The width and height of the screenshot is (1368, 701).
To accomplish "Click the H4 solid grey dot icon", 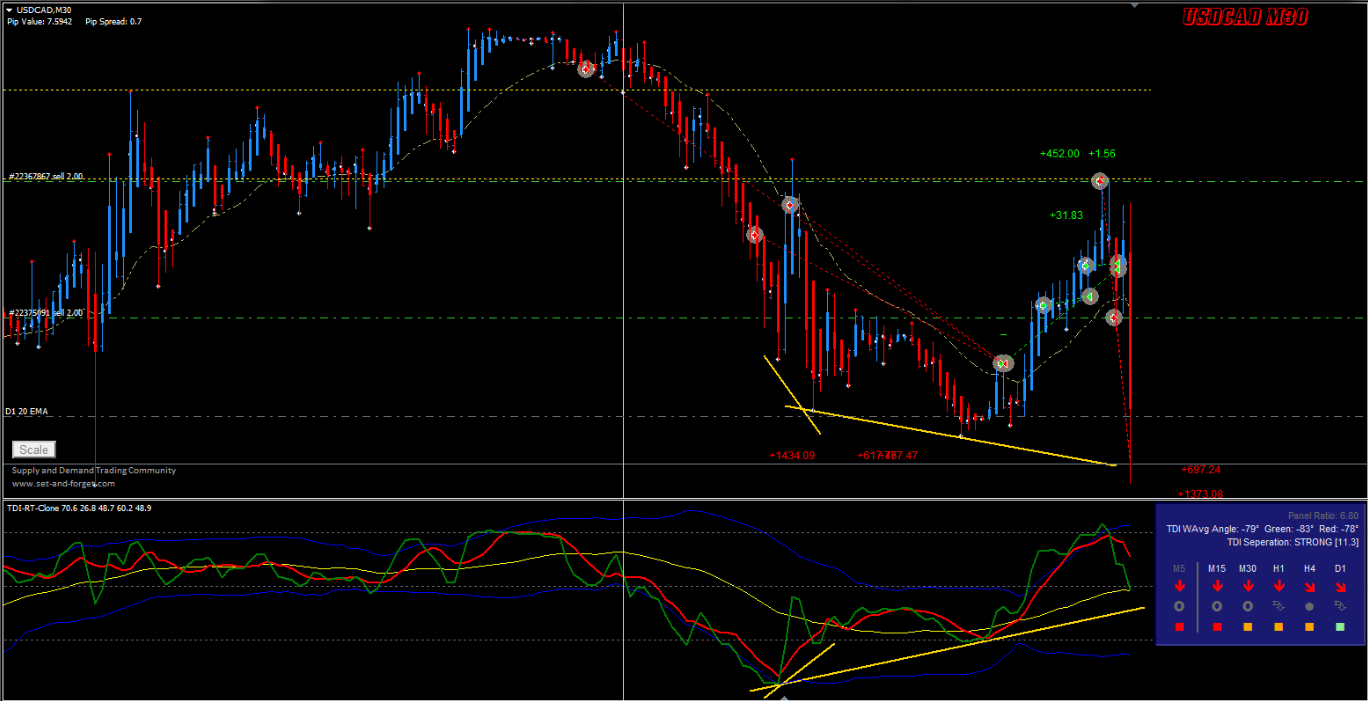I will (x=1310, y=606).
